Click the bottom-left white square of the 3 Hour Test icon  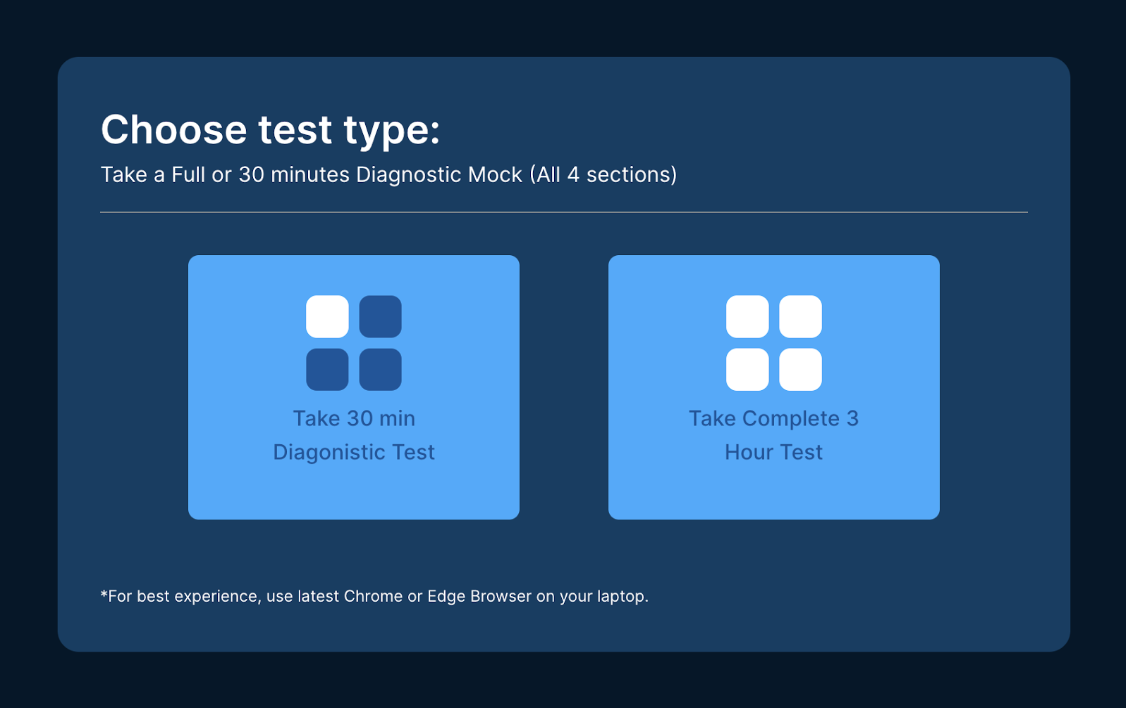[x=748, y=369]
